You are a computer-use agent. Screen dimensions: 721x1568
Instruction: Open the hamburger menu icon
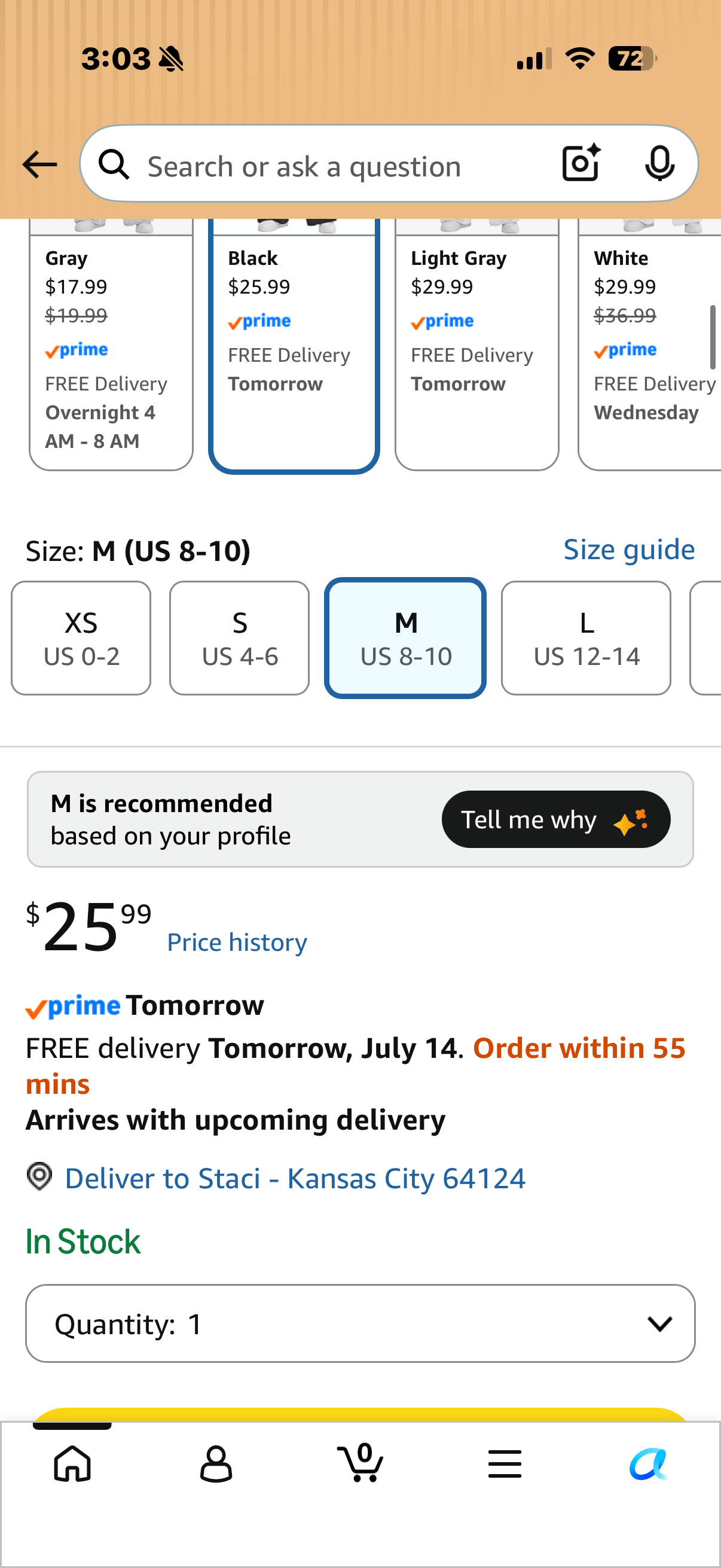tap(505, 1463)
